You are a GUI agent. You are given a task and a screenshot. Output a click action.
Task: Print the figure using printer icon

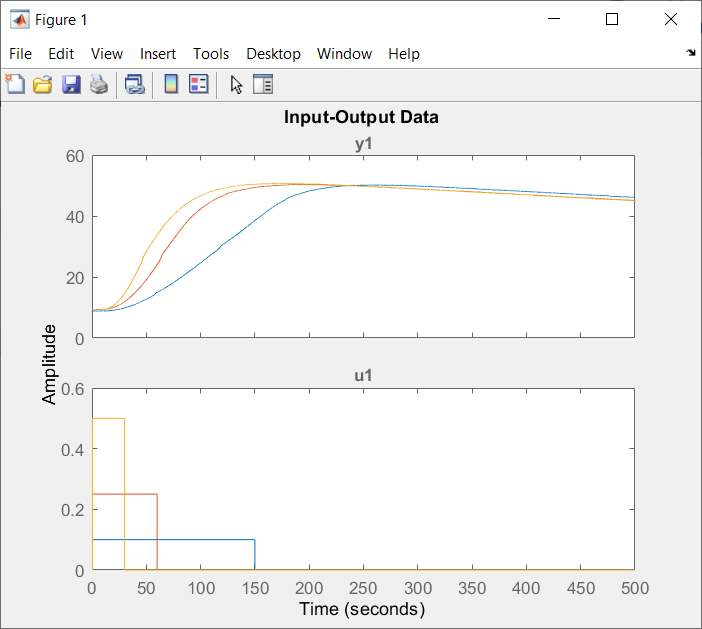[99, 84]
